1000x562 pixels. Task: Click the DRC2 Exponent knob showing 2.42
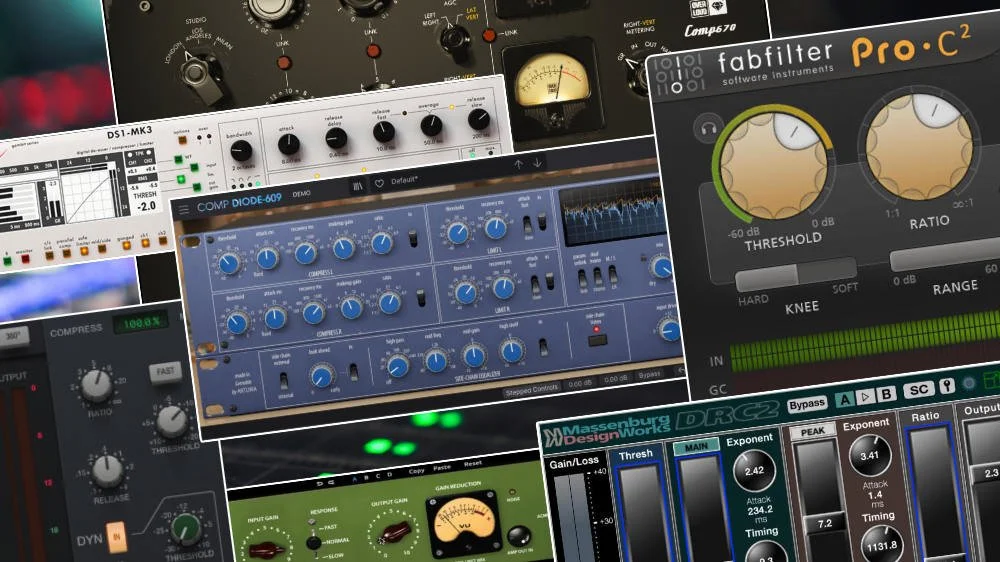pyautogui.click(x=753, y=471)
